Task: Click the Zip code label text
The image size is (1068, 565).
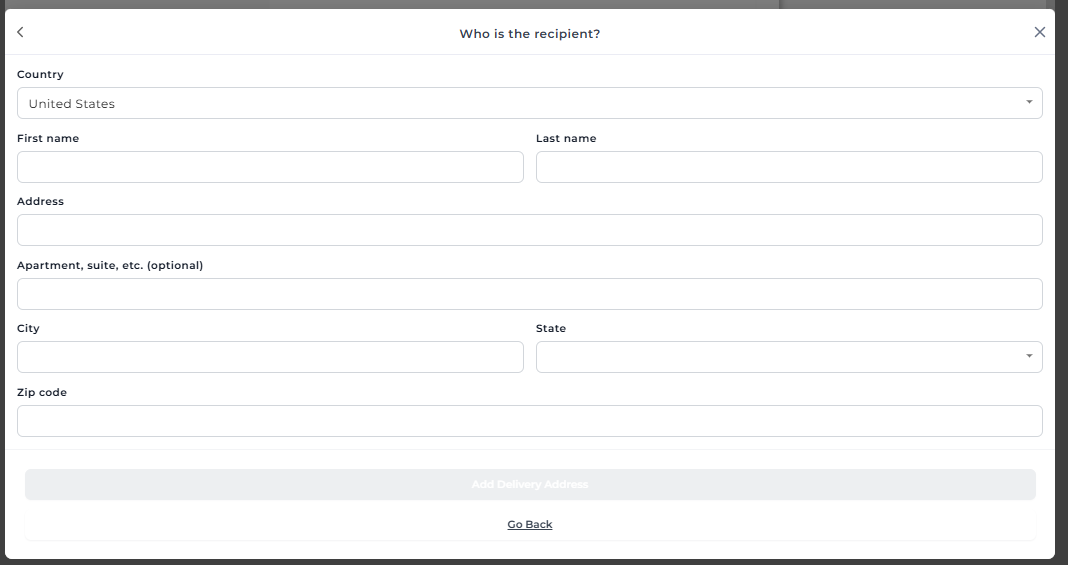Action: tap(42, 393)
